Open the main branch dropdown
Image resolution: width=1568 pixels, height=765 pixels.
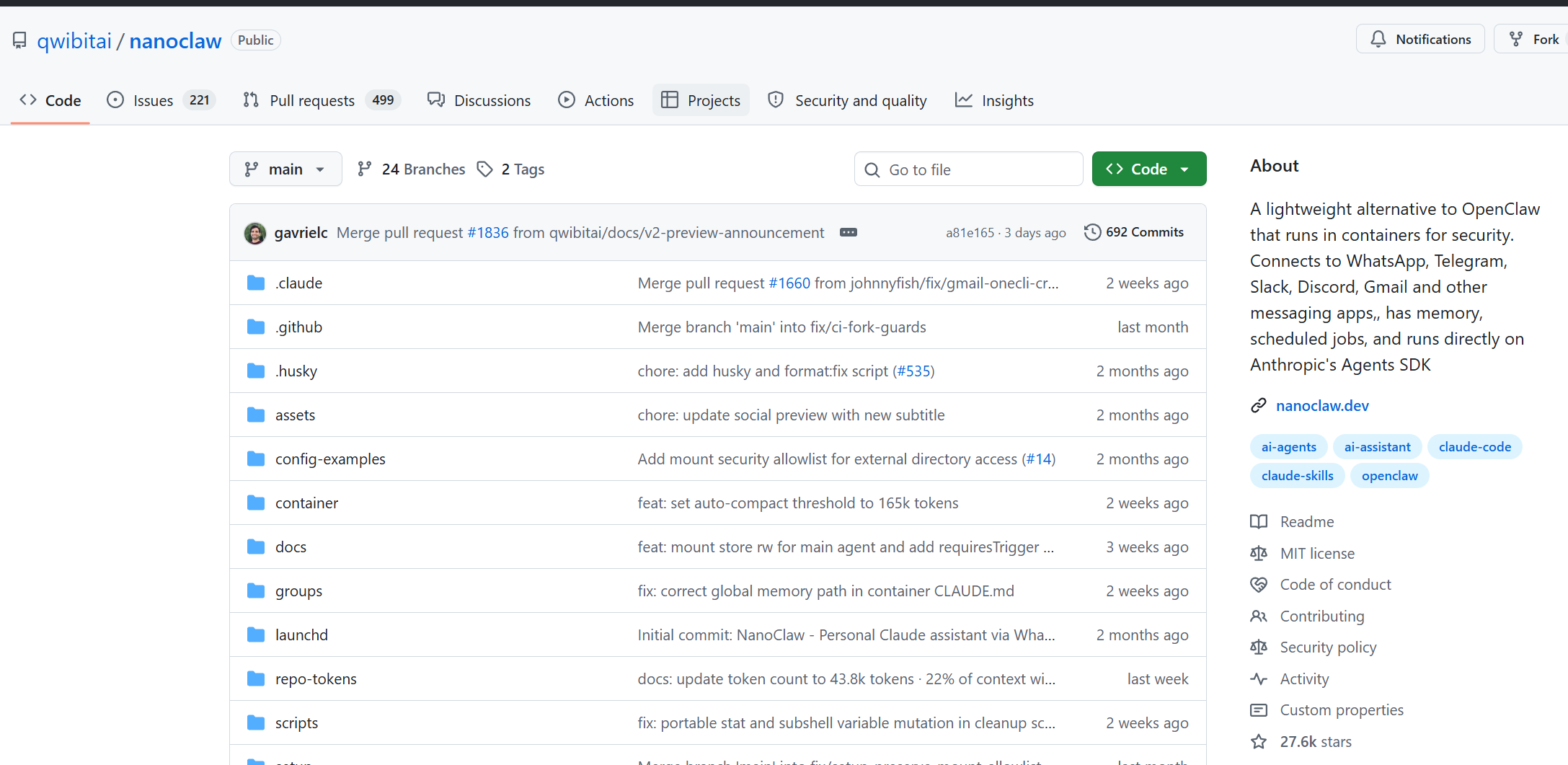(285, 169)
